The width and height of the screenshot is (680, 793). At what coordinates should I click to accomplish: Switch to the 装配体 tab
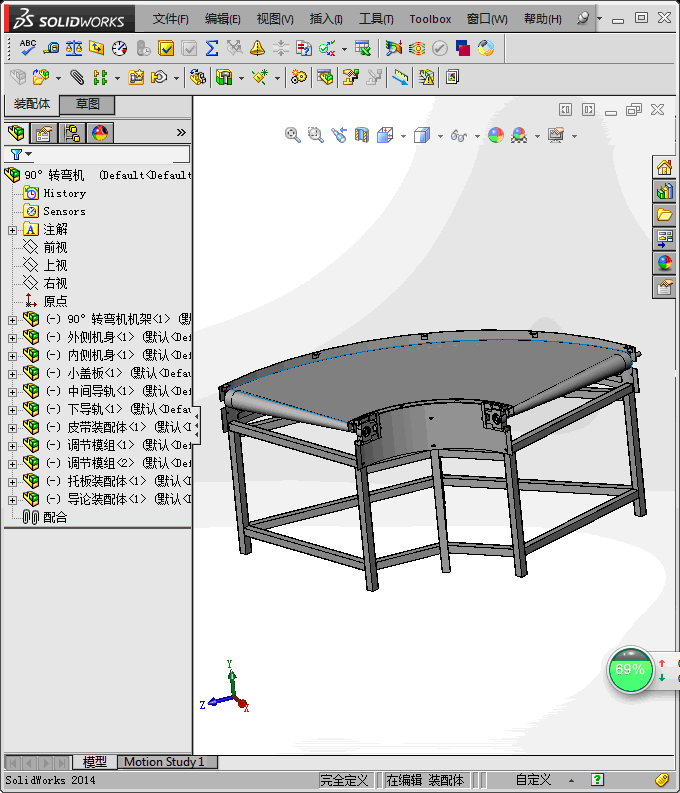(x=32, y=104)
